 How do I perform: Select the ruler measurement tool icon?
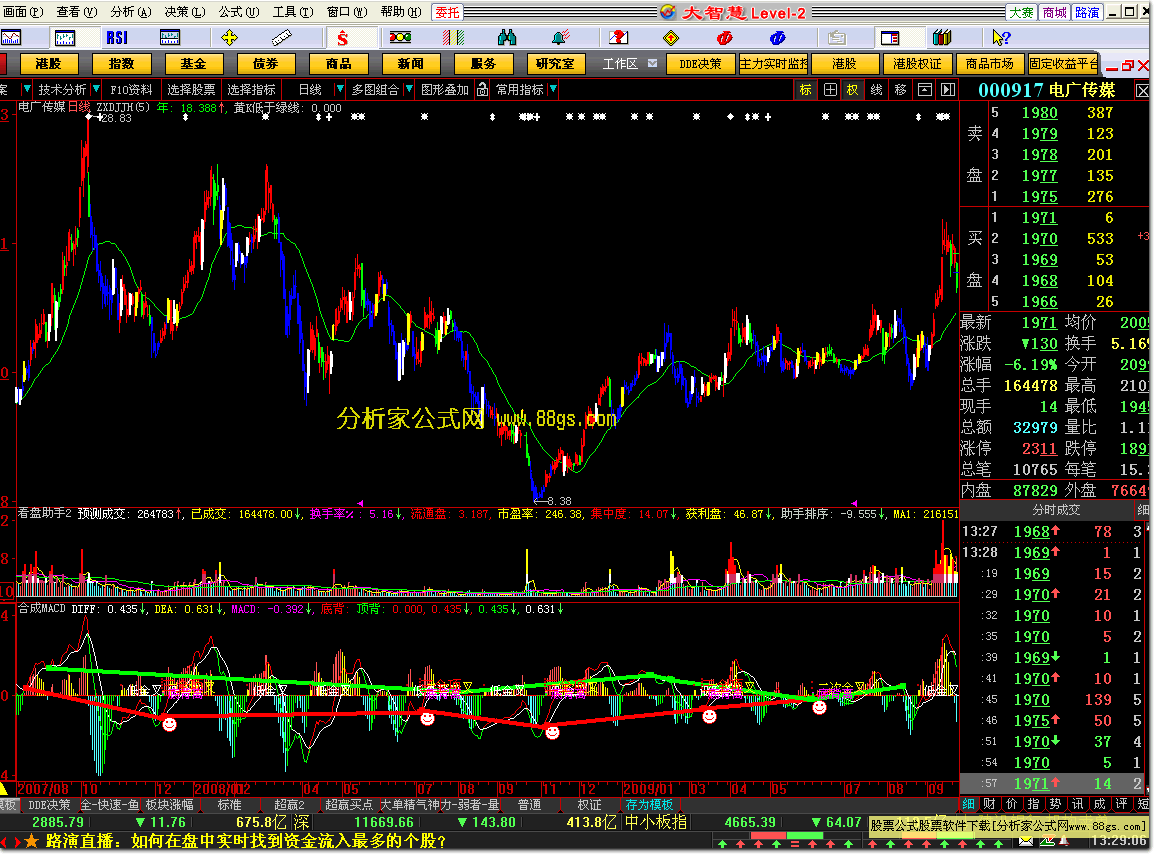click(282, 38)
